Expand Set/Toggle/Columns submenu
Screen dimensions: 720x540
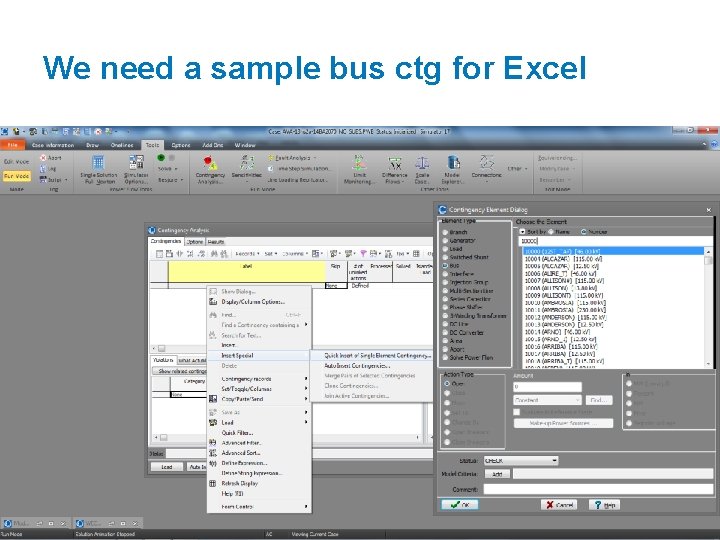pyautogui.click(x=259, y=389)
